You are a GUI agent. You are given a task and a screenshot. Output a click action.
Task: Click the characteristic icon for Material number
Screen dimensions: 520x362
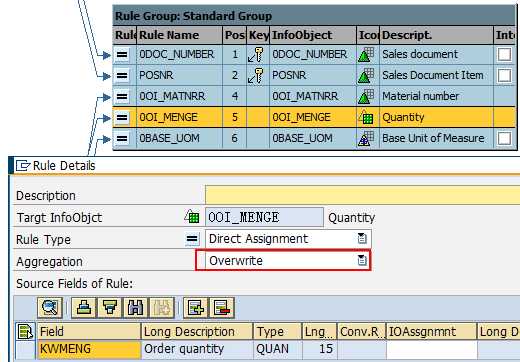[366, 96]
